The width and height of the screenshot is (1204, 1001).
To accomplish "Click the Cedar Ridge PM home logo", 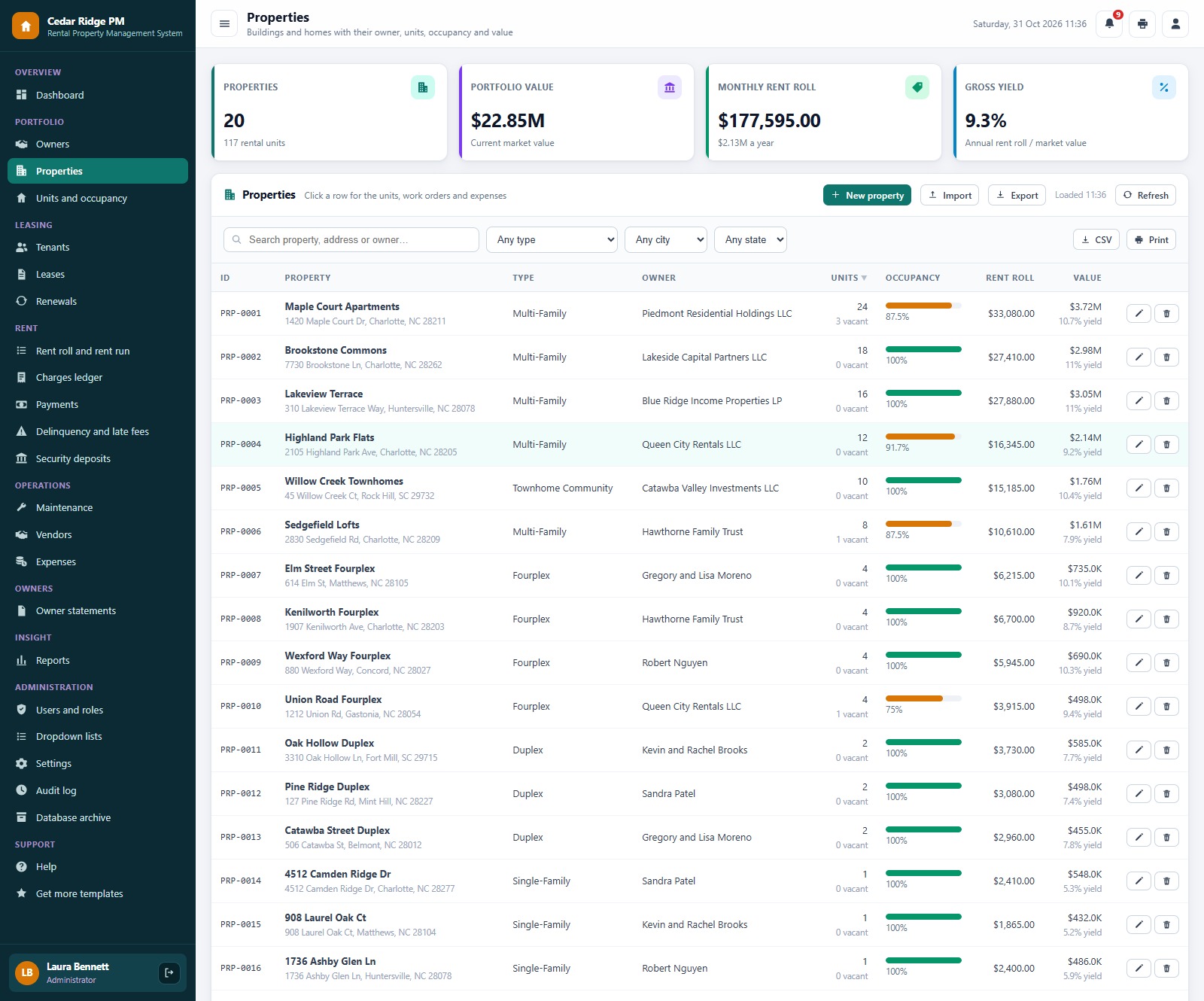I will [26, 26].
